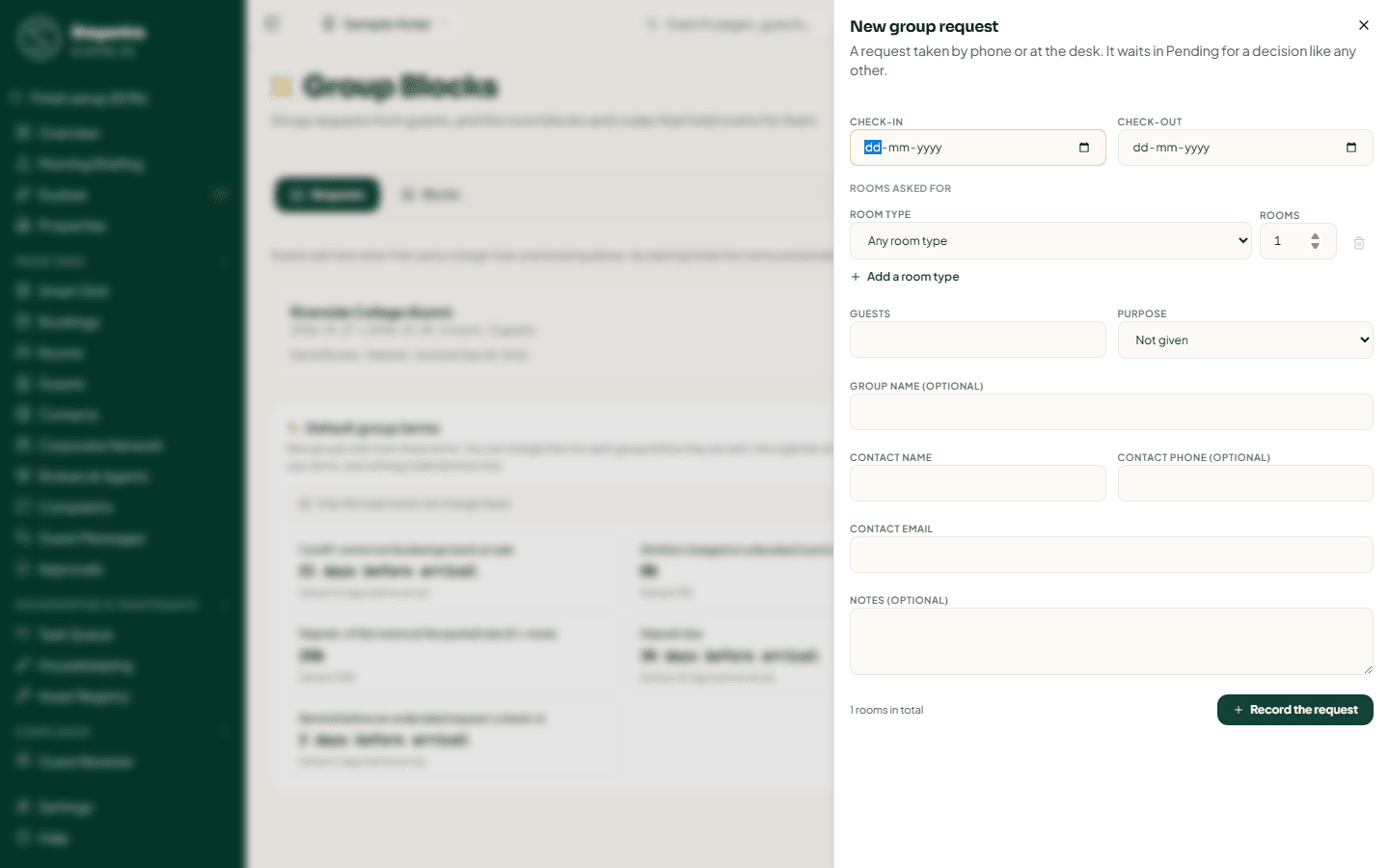1389x868 pixels.
Task: Click the Contact name field
Action: 977,483
